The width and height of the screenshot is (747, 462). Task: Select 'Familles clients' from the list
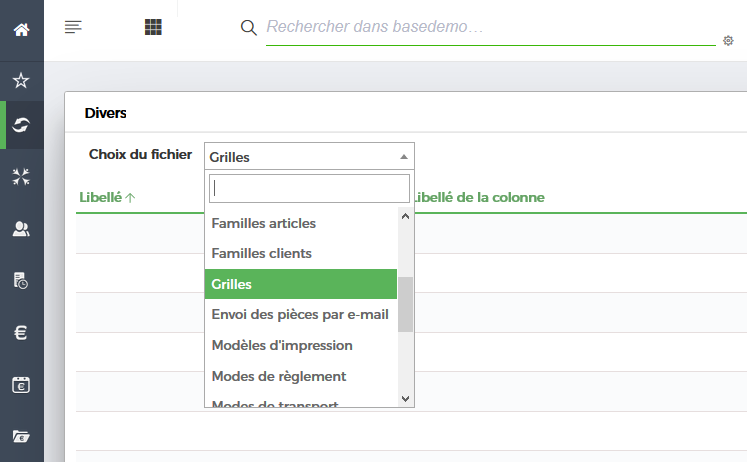[262, 254]
